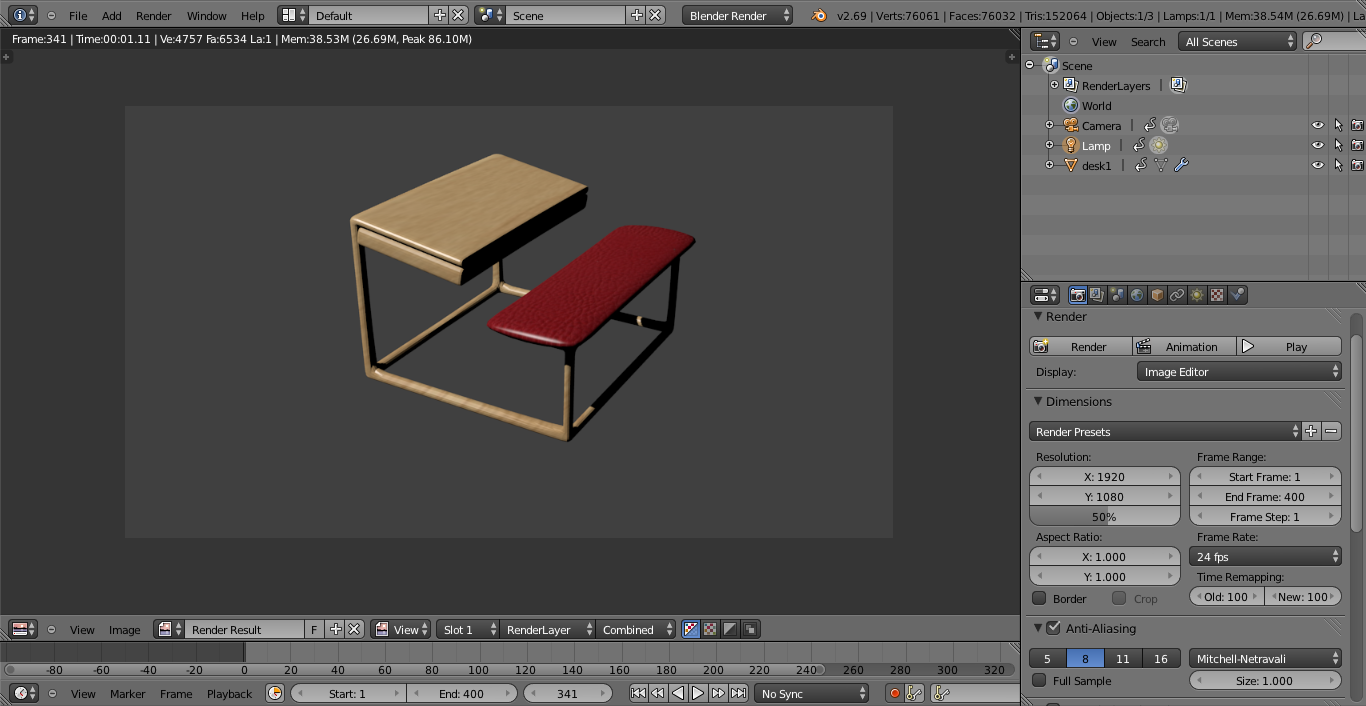This screenshot has height=706, width=1366.
Task: Enable draw alpha channel display in image editor
Action: 690,629
